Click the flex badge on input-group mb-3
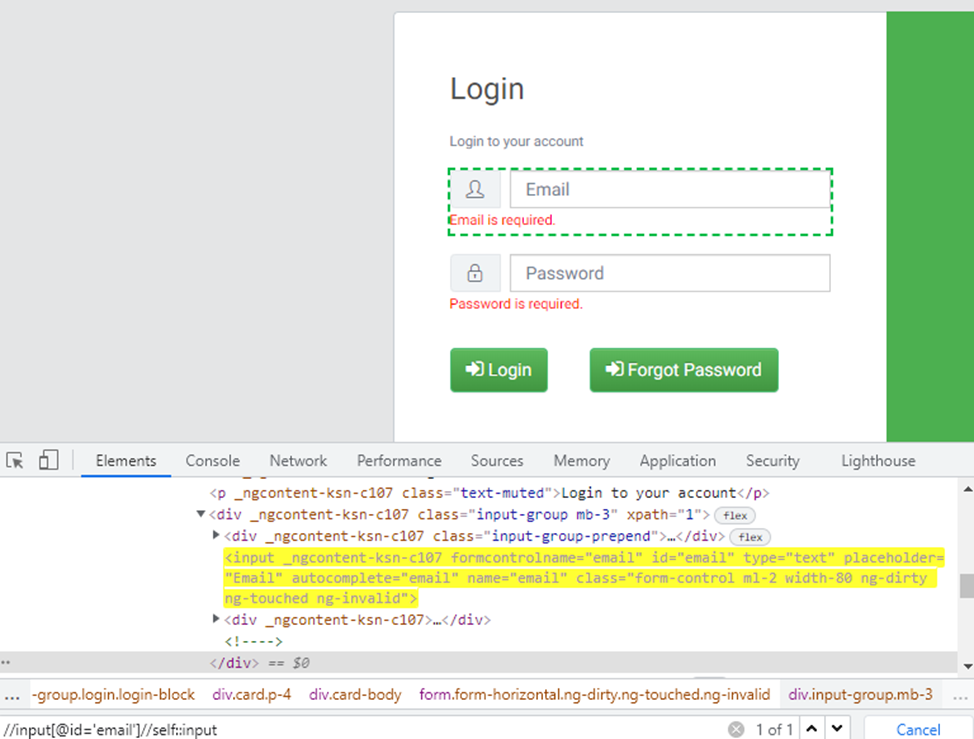 735,515
